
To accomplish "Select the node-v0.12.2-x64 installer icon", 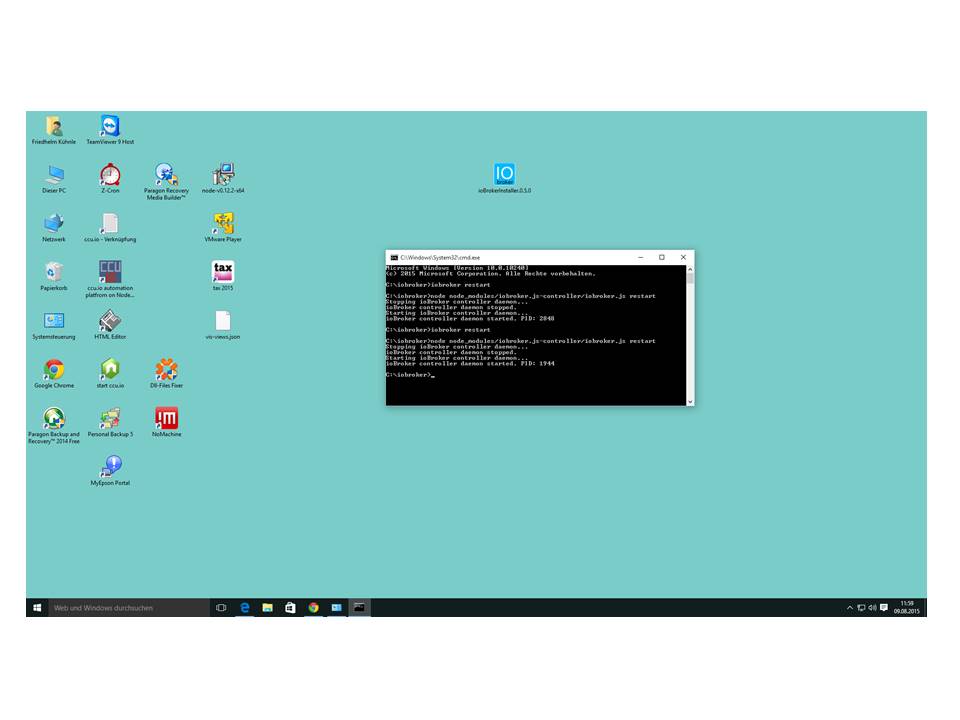I will (223, 179).
